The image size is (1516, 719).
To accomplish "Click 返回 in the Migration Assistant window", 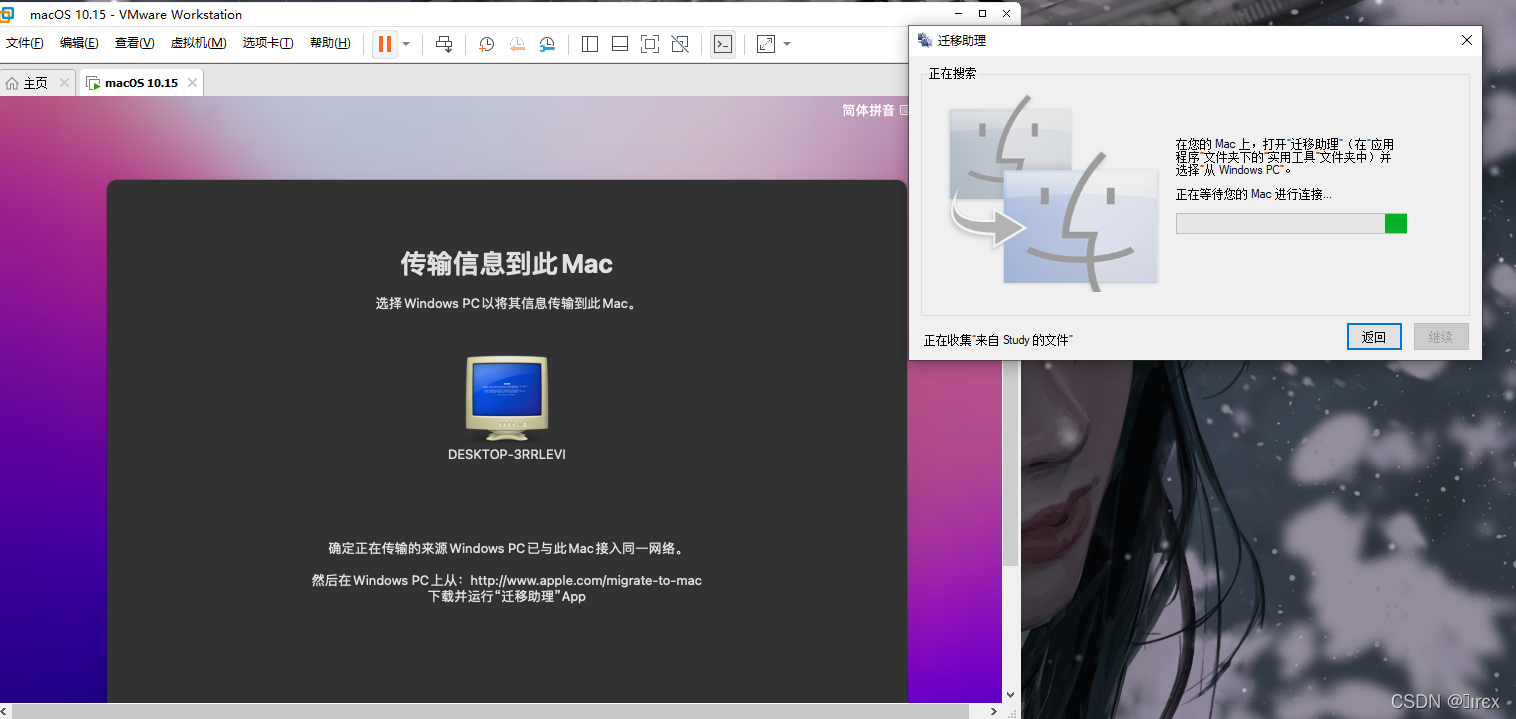I will (1374, 337).
